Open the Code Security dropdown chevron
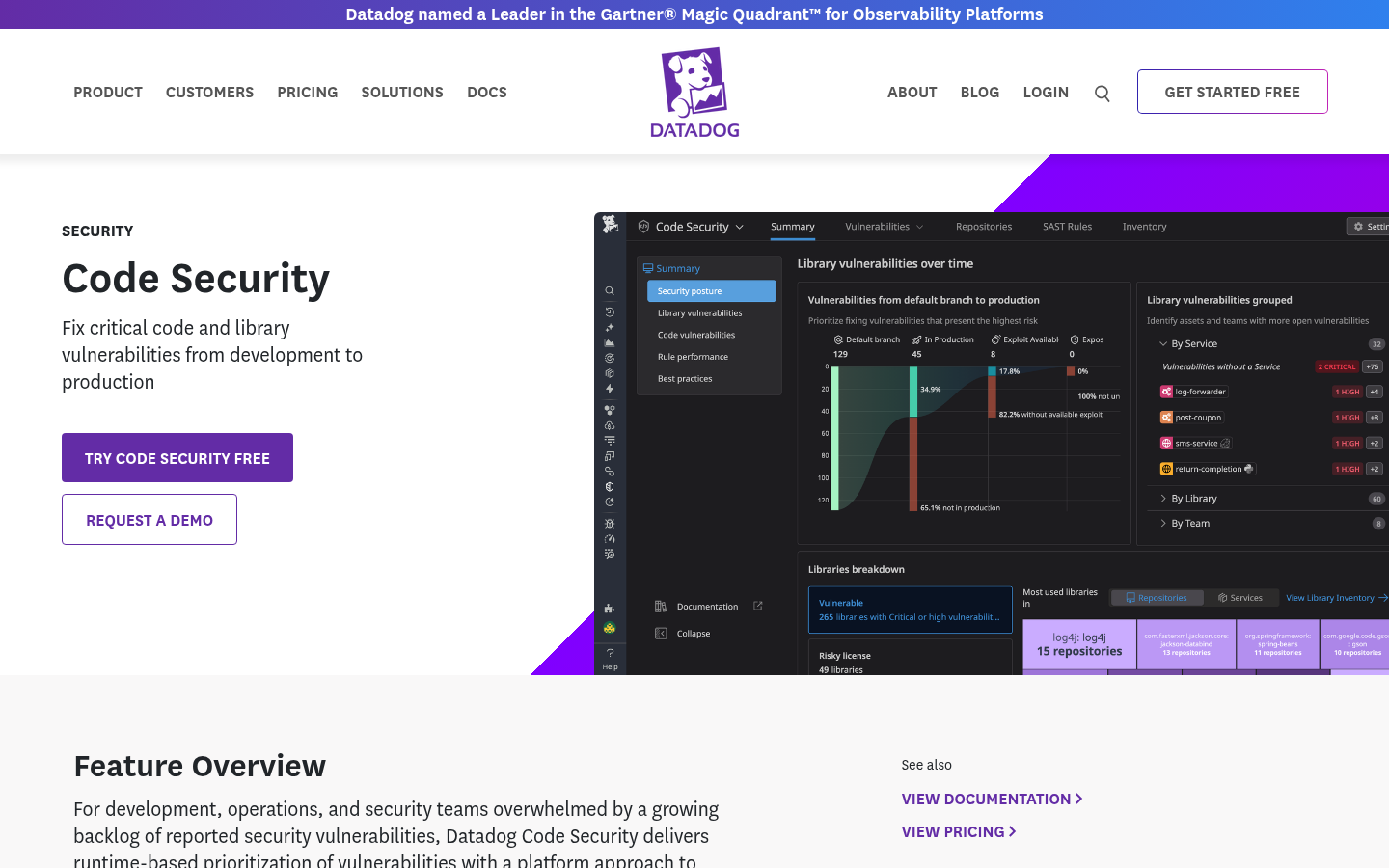1389x868 pixels. (x=740, y=227)
